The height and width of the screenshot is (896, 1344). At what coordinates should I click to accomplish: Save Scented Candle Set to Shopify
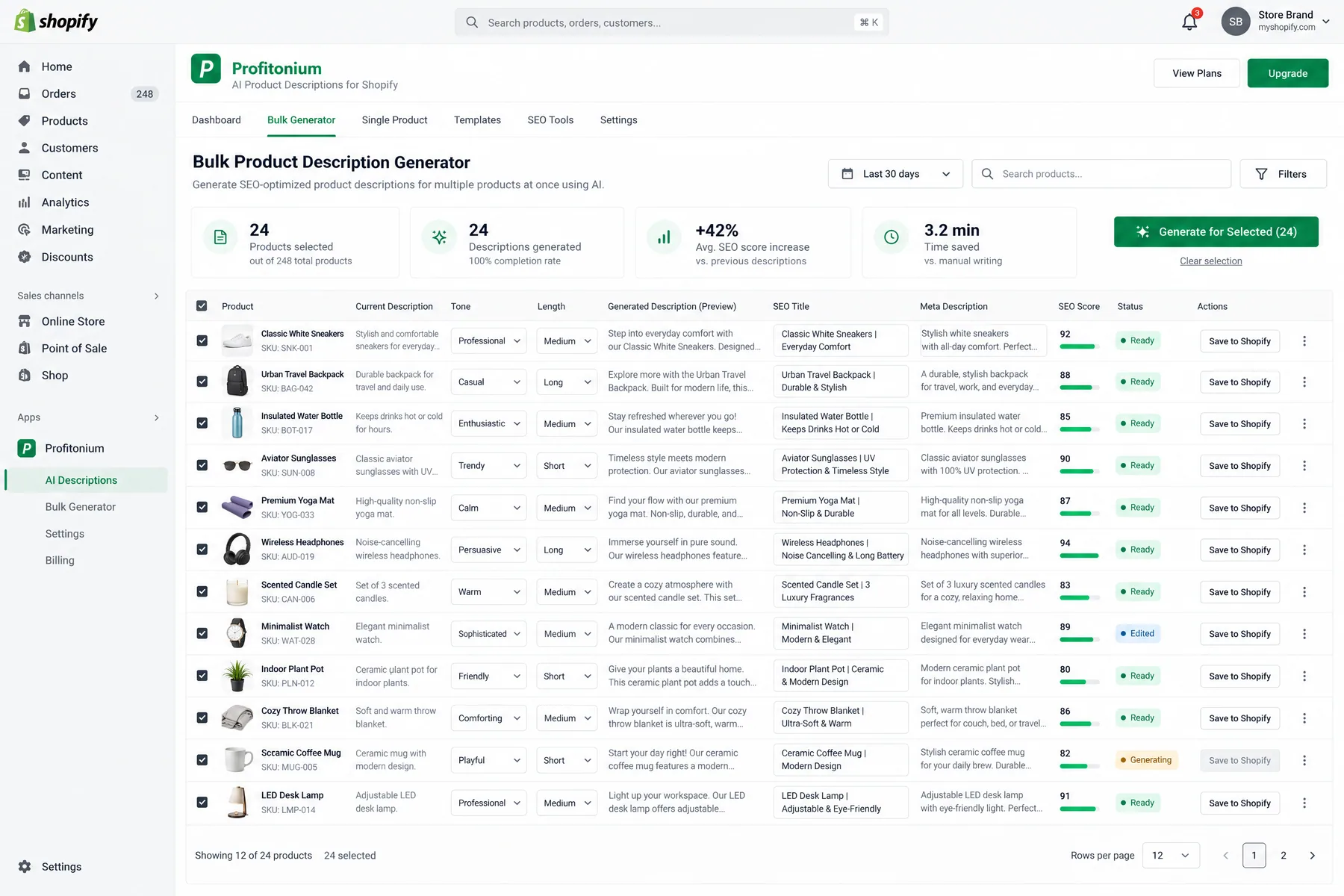1239,591
